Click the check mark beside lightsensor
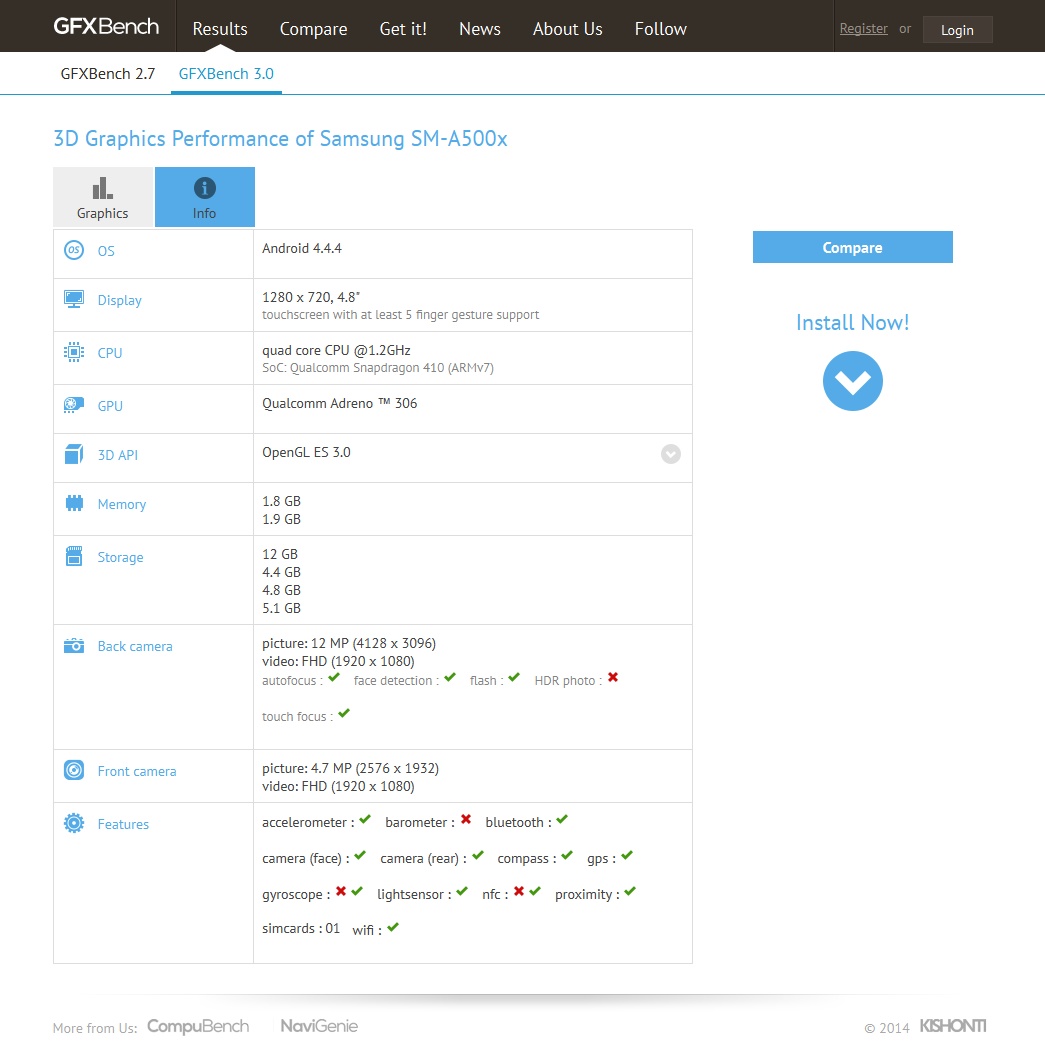 click(462, 892)
